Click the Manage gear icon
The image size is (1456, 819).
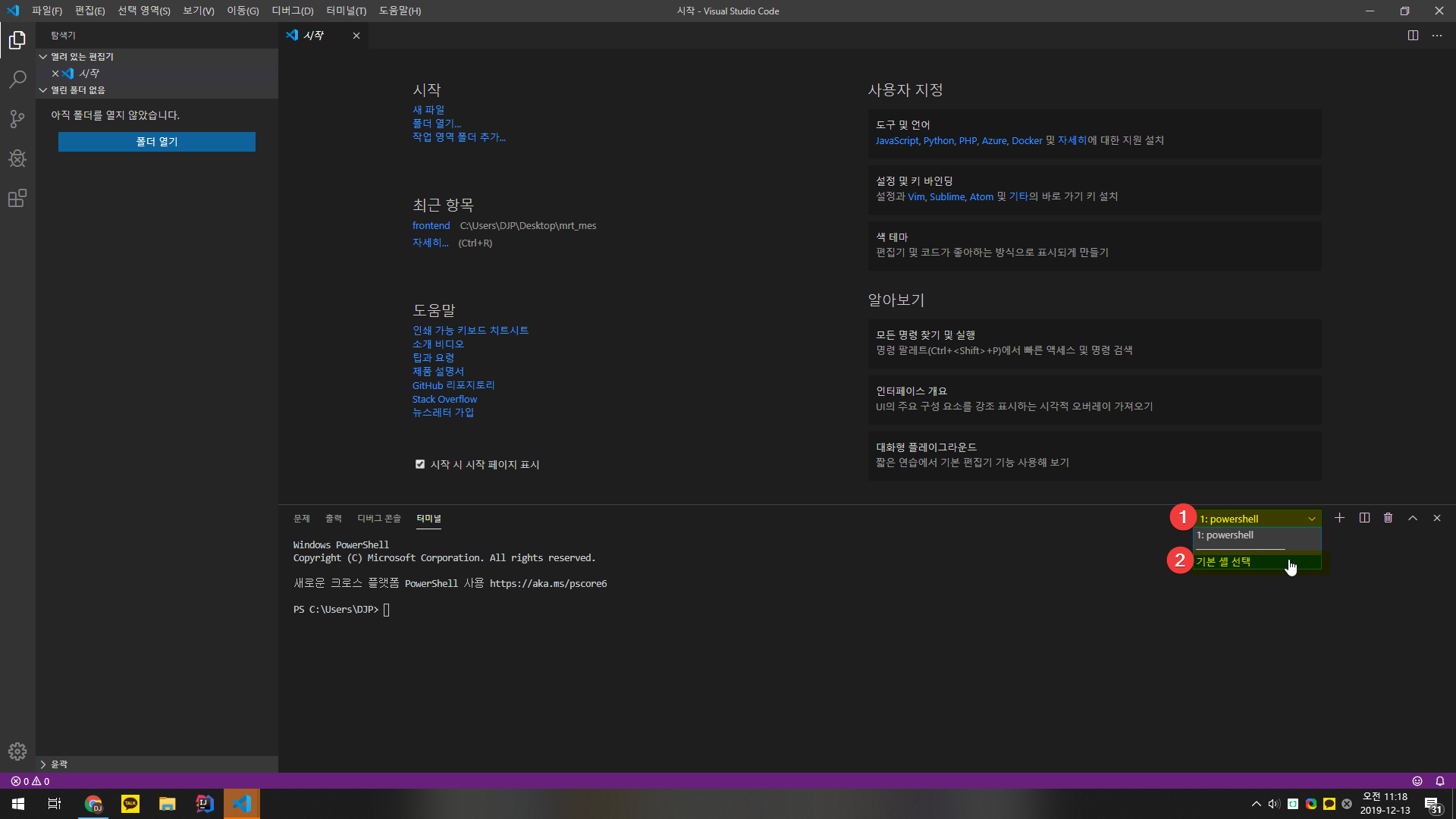tap(17, 751)
